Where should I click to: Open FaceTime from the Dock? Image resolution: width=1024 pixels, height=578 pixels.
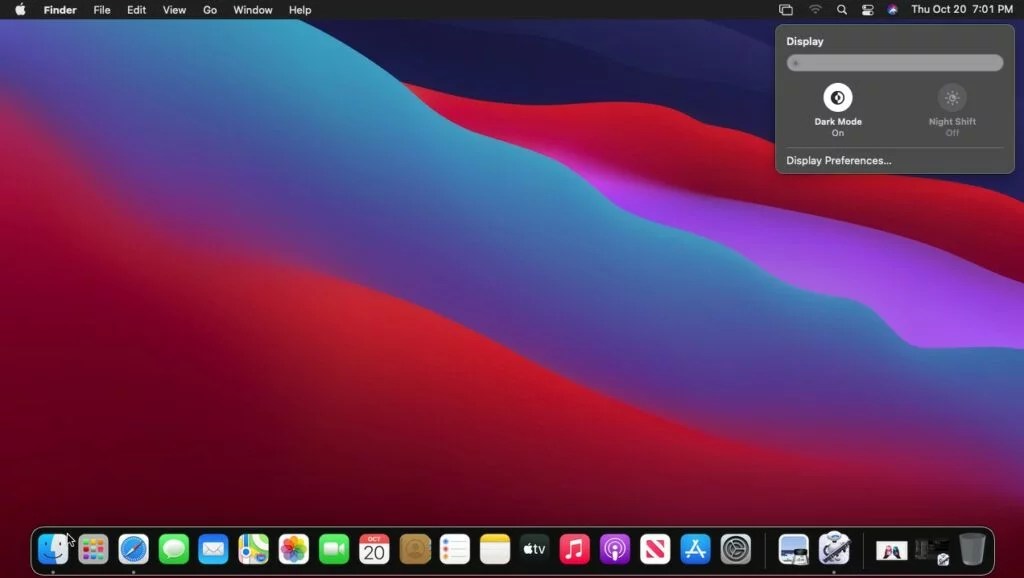334,549
